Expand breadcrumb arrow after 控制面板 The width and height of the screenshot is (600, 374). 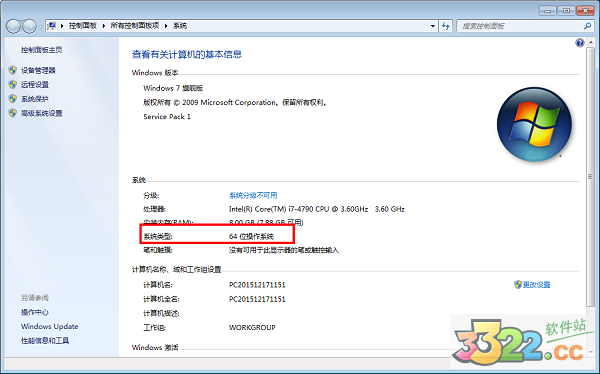coord(103,26)
